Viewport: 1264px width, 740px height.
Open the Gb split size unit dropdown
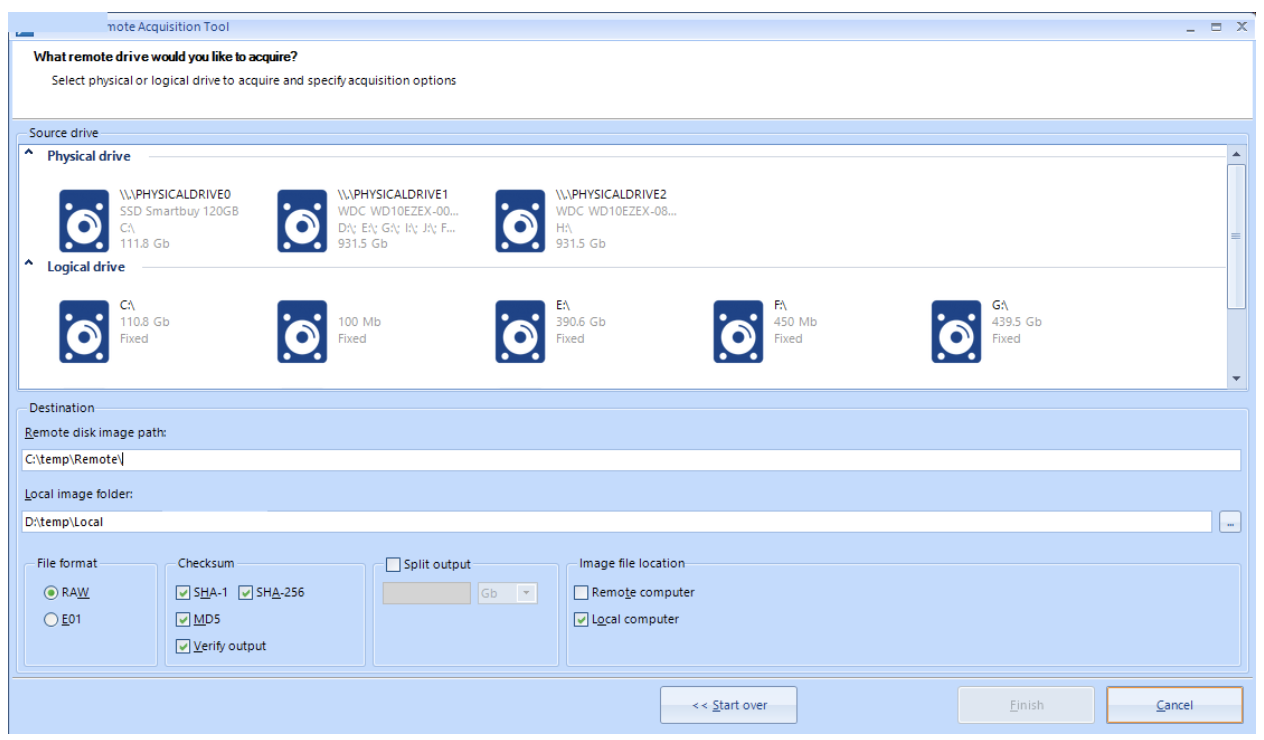[x=526, y=593]
